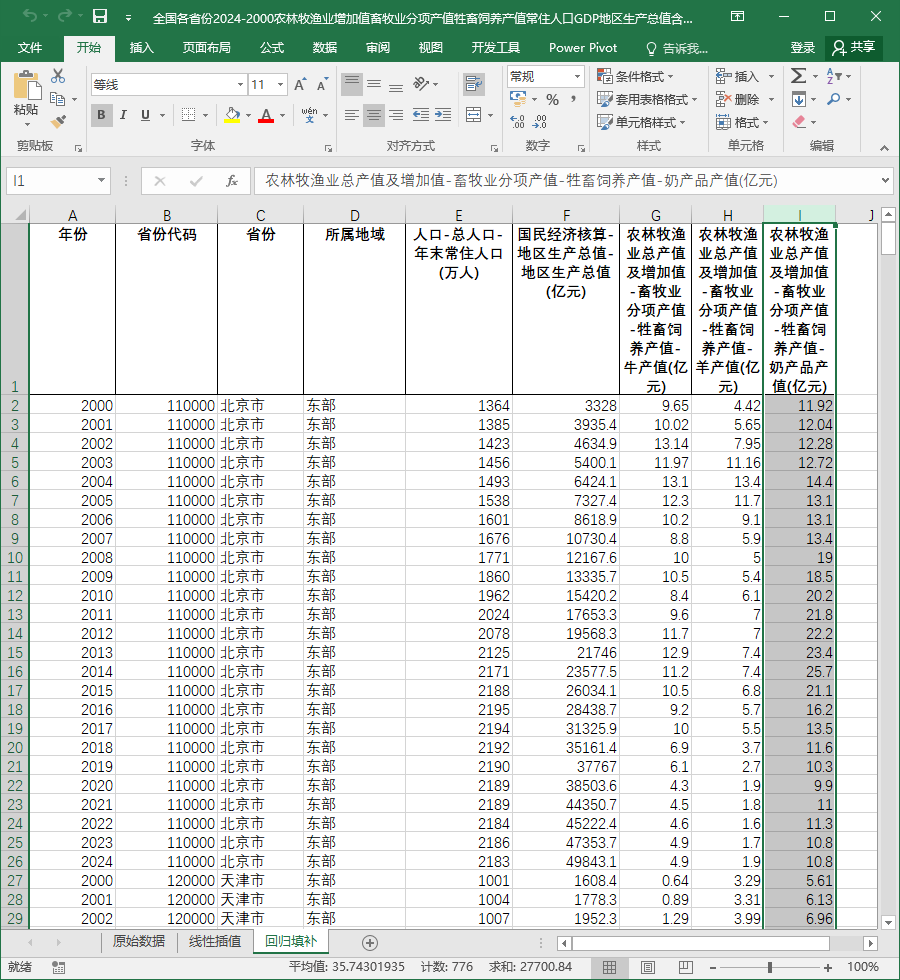900x980 pixels.
Task: Select the Merge and Center icon
Action: (474, 115)
